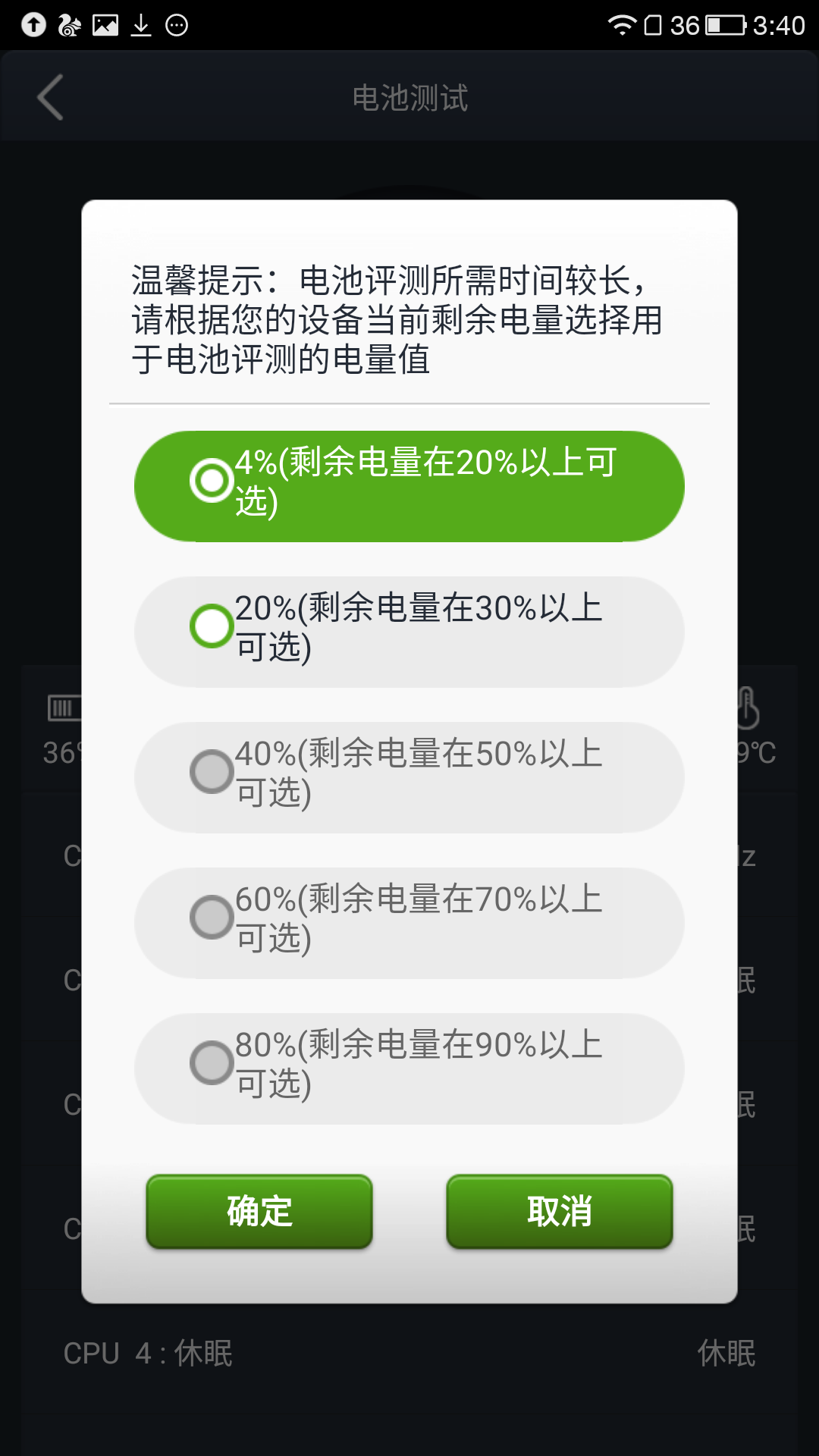Tap the 温馨提示 message text

(x=397, y=319)
